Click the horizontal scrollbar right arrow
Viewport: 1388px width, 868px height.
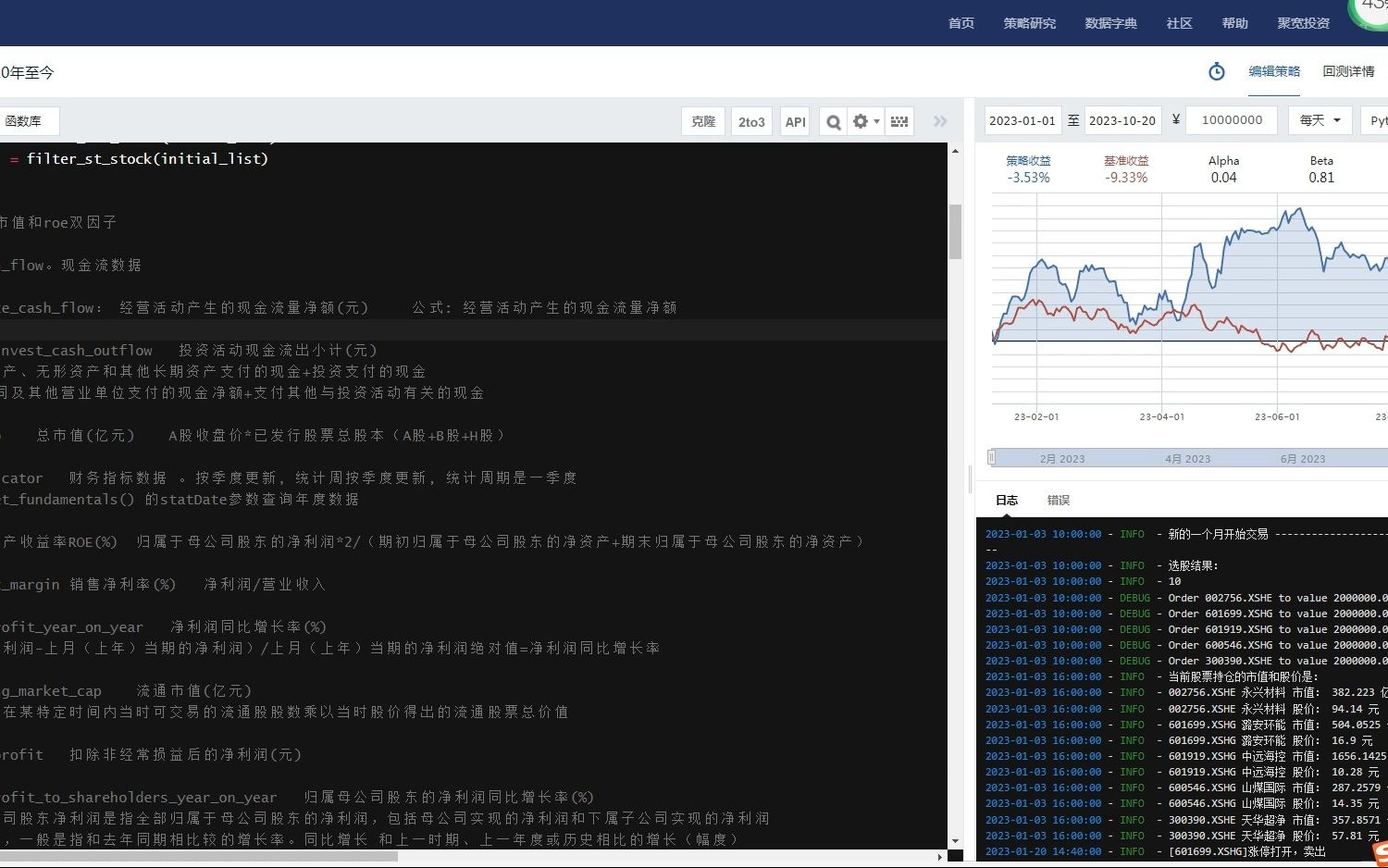click(x=941, y=857)
